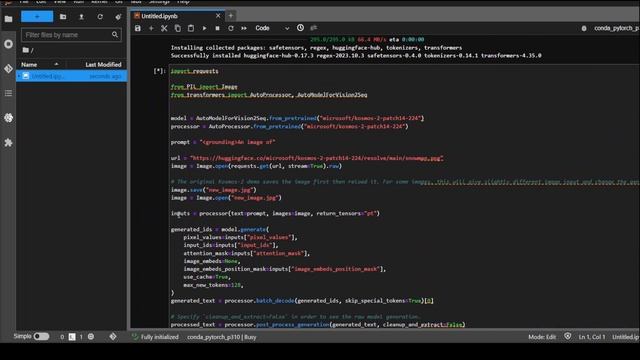The height and width of the screenshot is (360, 640).
Task: Refresh the file list
Action: (100, 17)
